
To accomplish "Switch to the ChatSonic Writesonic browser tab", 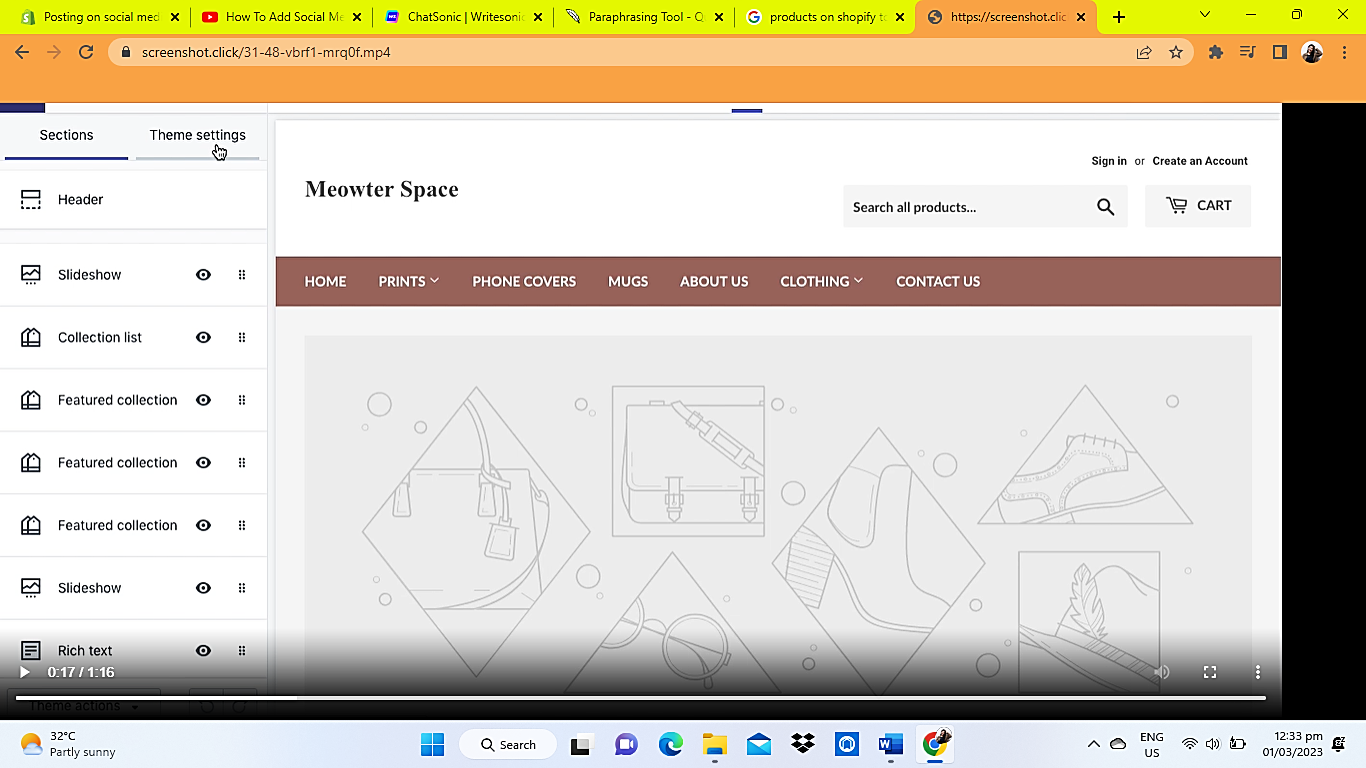I will (x=463, y=17).
